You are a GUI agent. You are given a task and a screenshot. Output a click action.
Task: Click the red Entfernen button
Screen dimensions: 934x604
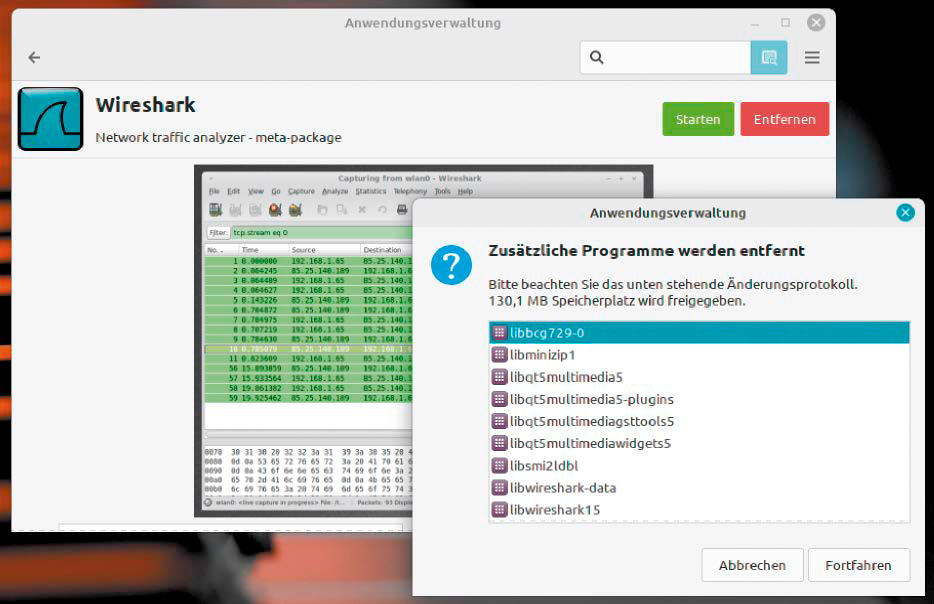(x=784, y=119)
